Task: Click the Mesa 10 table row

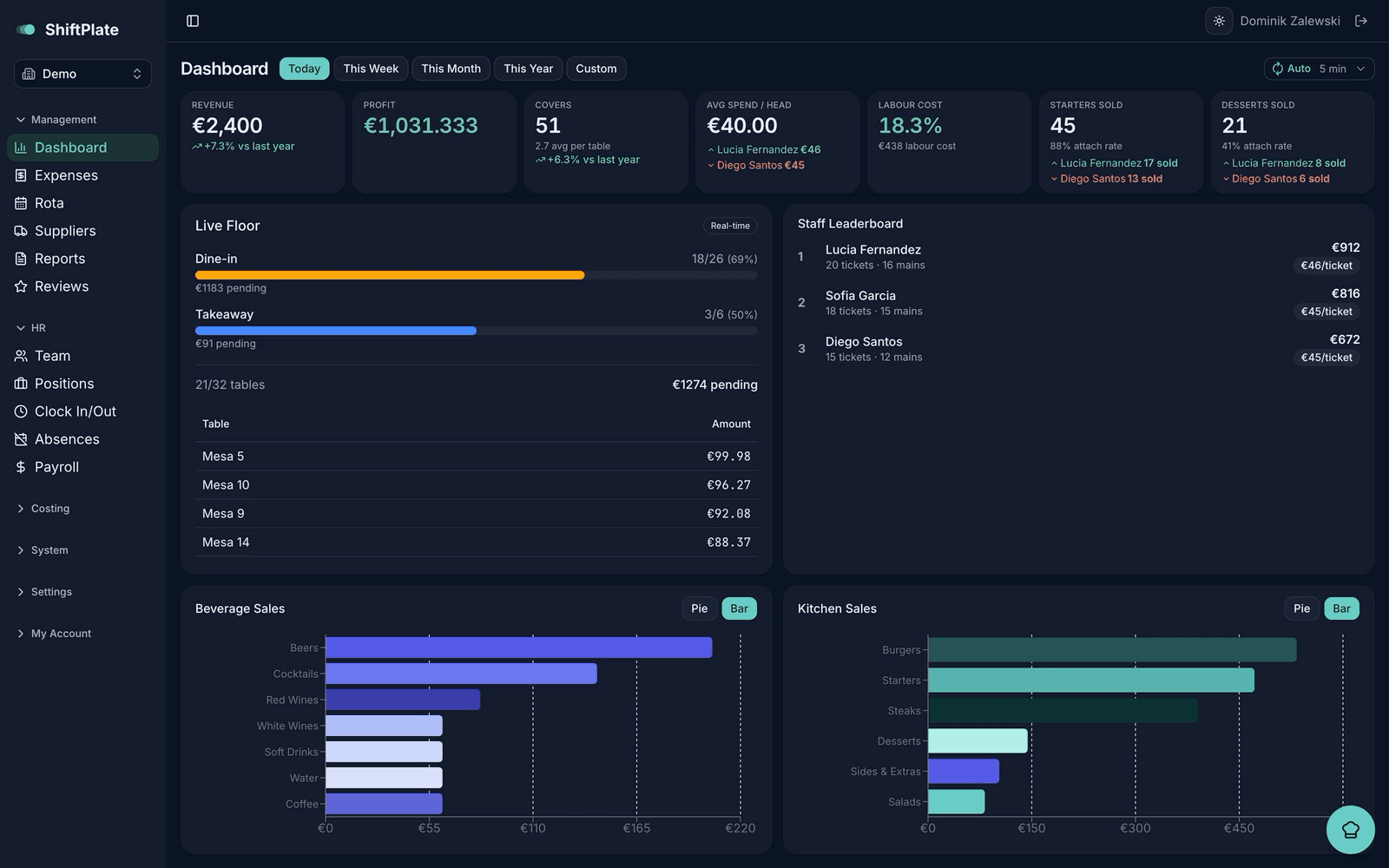Action: tap(476, 485)
